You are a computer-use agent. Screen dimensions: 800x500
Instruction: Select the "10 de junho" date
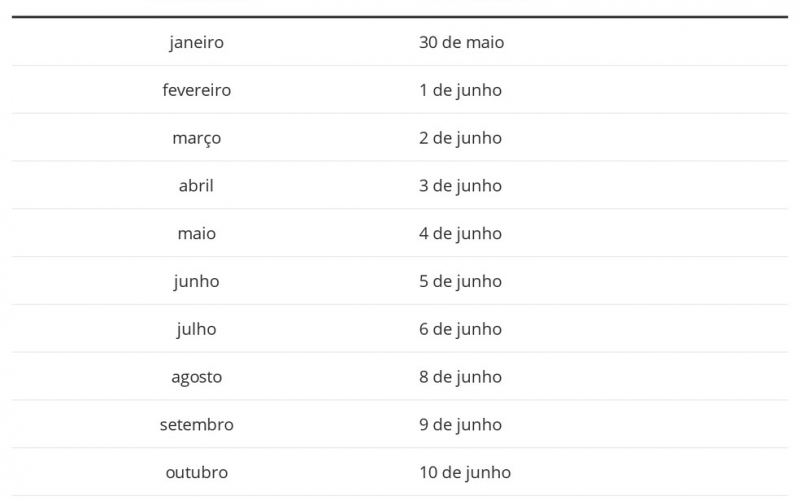pos(464,472)
